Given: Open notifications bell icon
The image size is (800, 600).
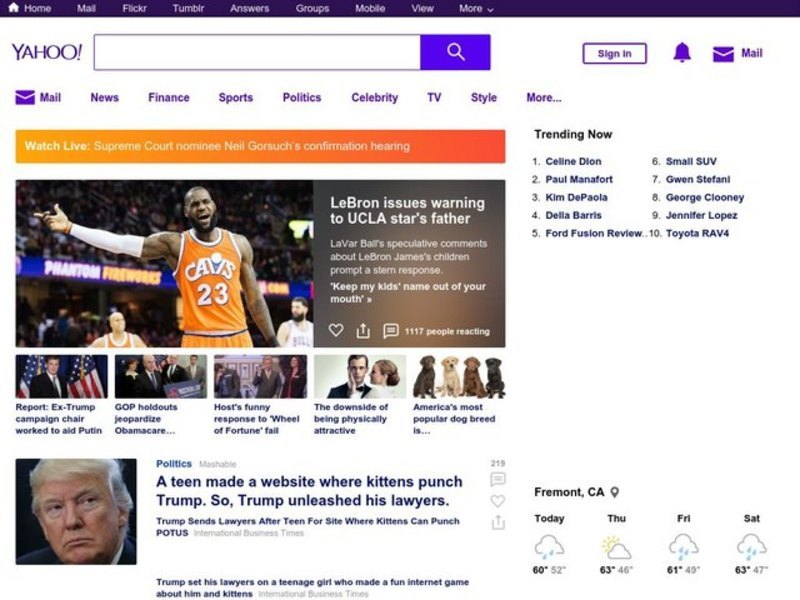Looking at the screenshot, I should pos(682,53).
